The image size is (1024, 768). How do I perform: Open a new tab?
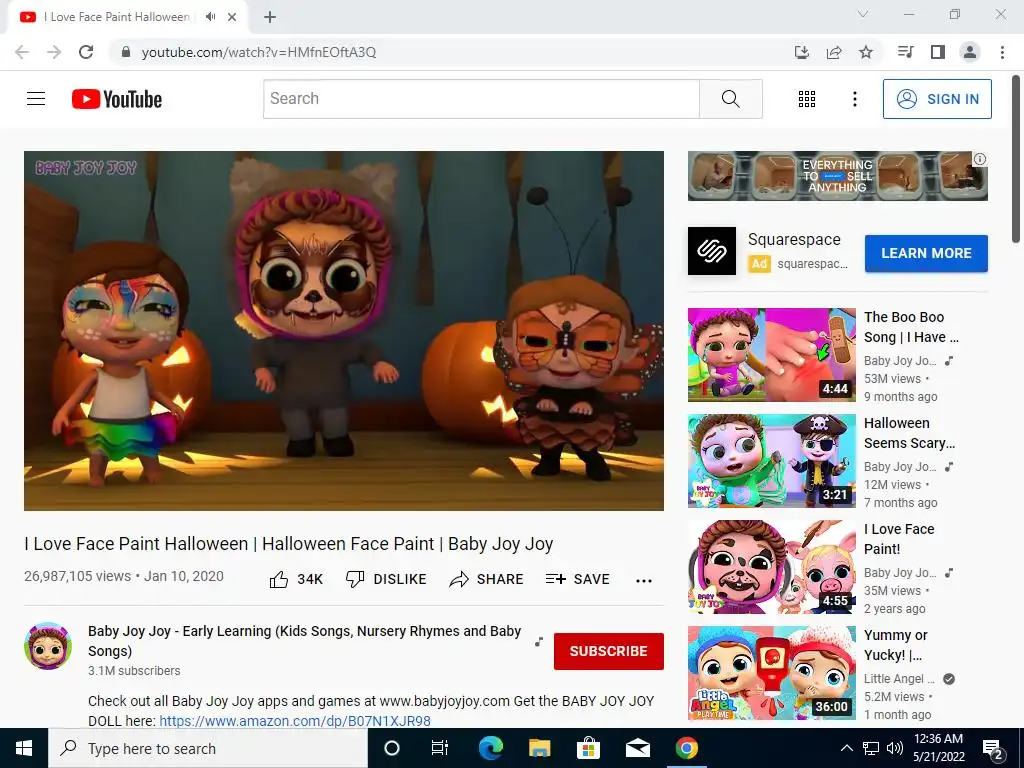click(x=270, y=17)
